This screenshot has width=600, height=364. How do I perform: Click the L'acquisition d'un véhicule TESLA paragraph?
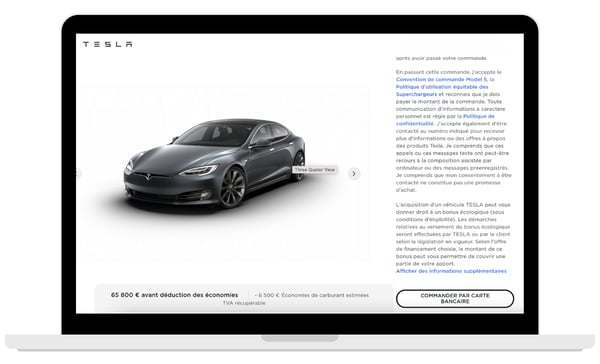coord(453,234)
